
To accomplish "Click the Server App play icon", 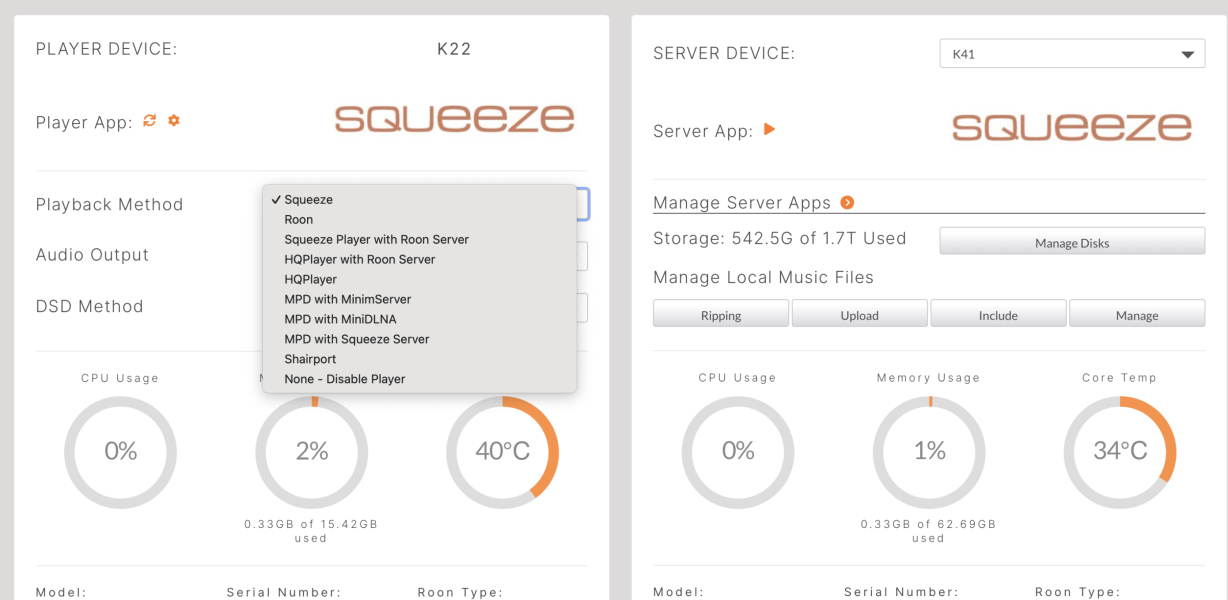I will [x=769, y=129].
